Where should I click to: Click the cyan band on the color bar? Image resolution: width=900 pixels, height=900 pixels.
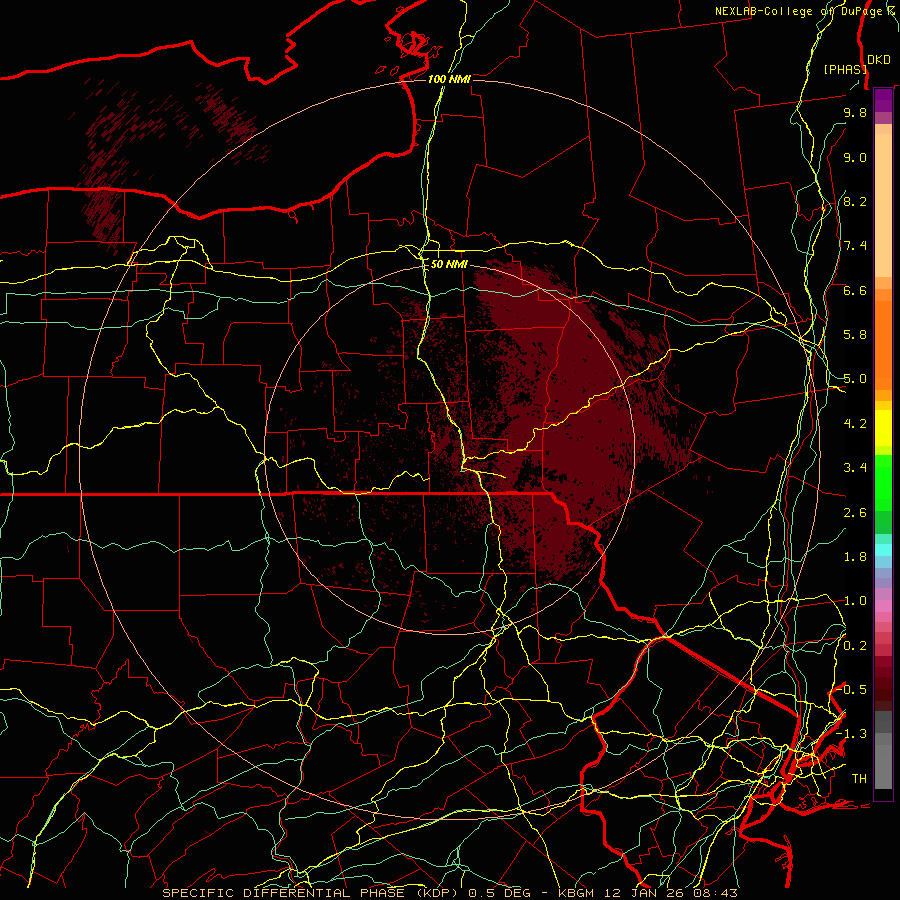click(x=883, y=550)
